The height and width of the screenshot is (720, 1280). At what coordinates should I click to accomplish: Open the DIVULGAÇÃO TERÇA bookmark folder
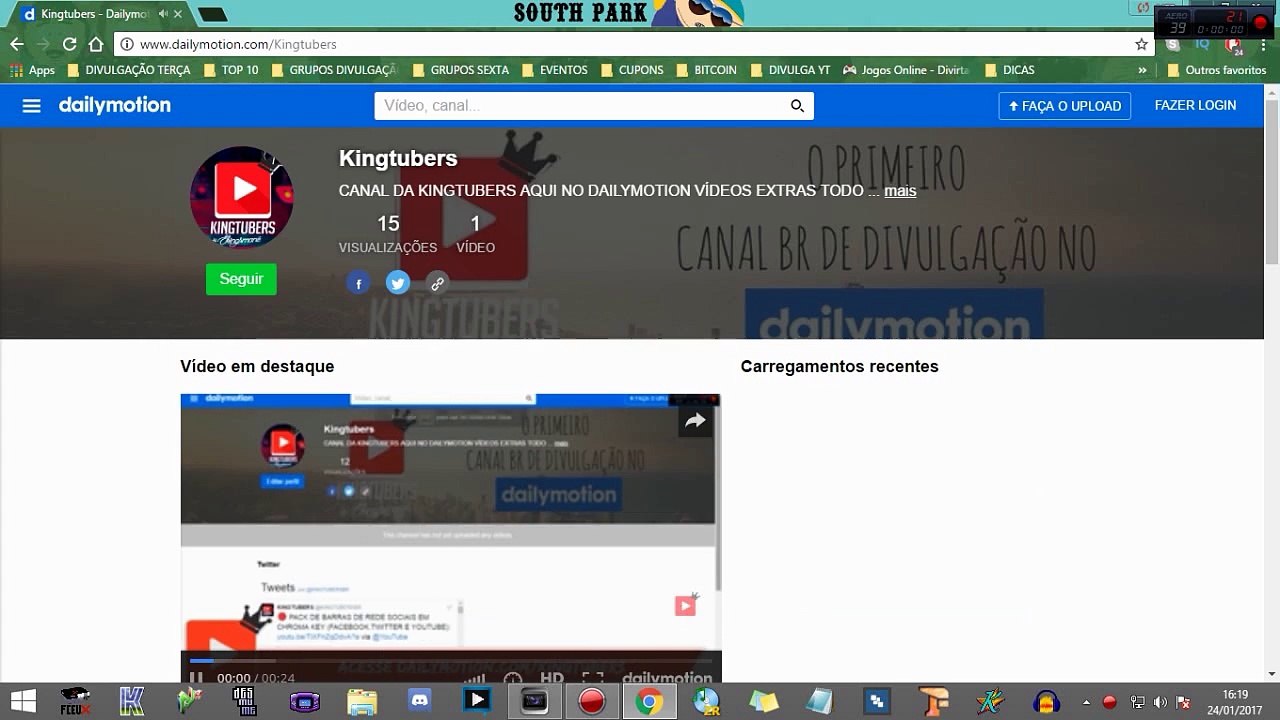[x=128, y=70]
